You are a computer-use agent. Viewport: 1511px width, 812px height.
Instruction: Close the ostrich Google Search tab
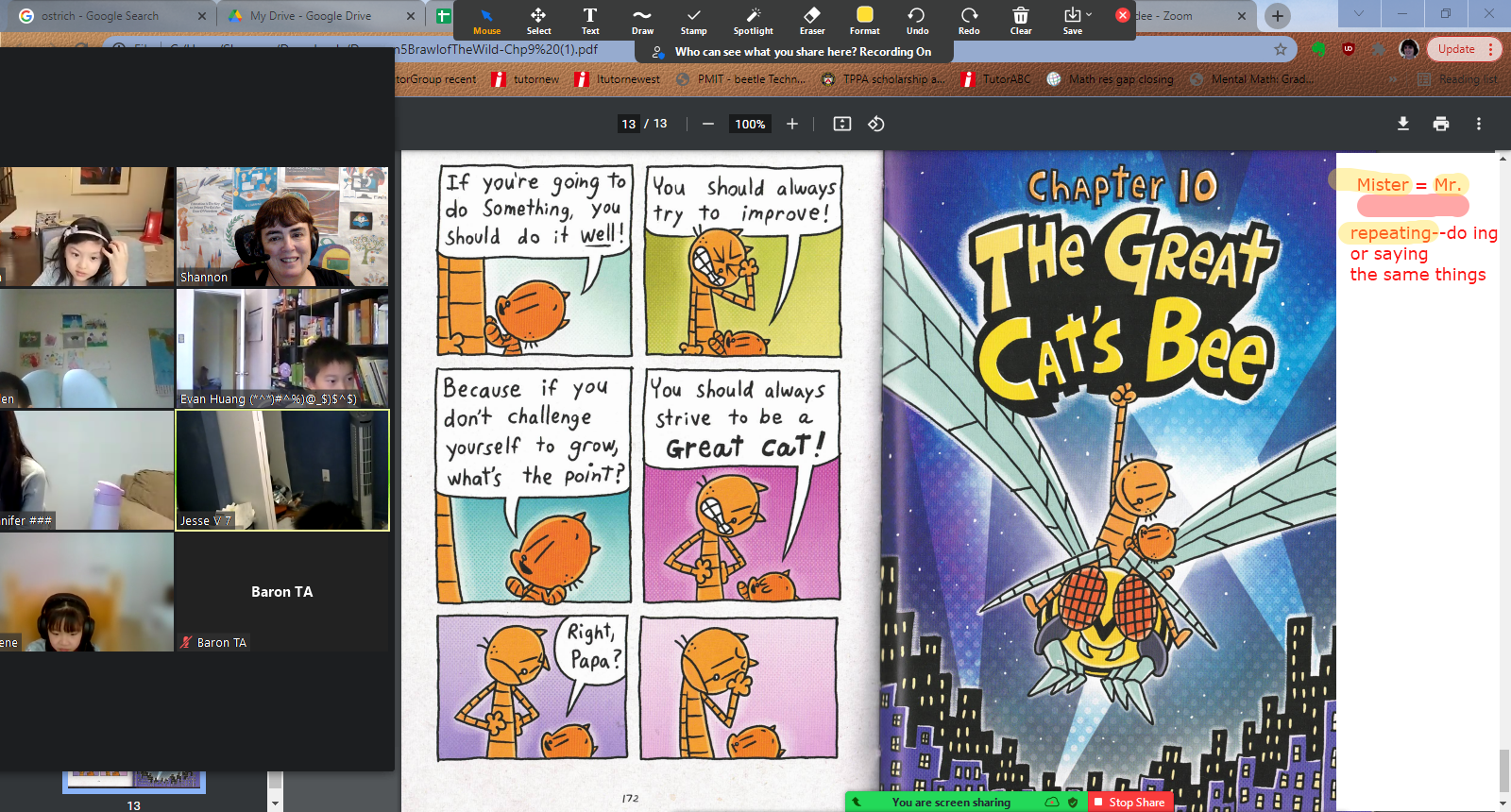(202, 16)
